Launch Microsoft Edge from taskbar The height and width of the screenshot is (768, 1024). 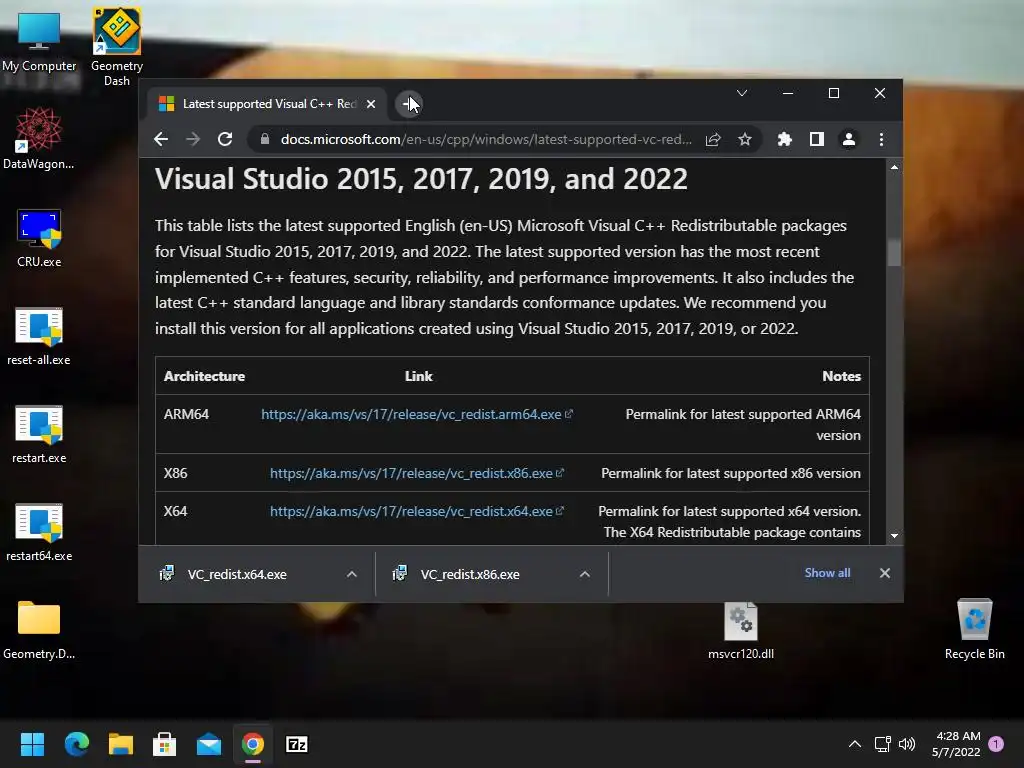coord(76,744)
